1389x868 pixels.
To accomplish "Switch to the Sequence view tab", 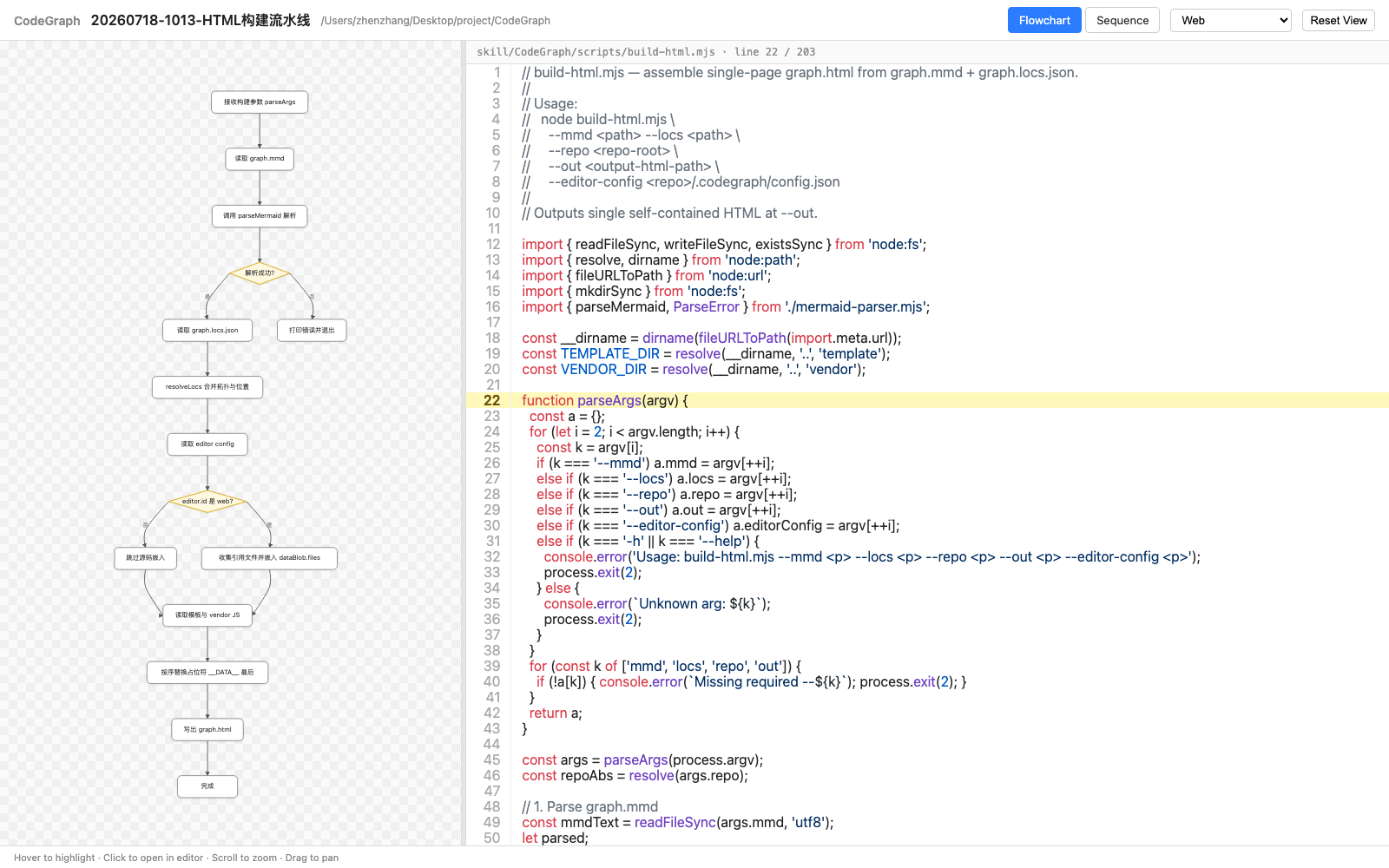I will pyautogui.click(x=1122, y=20).
